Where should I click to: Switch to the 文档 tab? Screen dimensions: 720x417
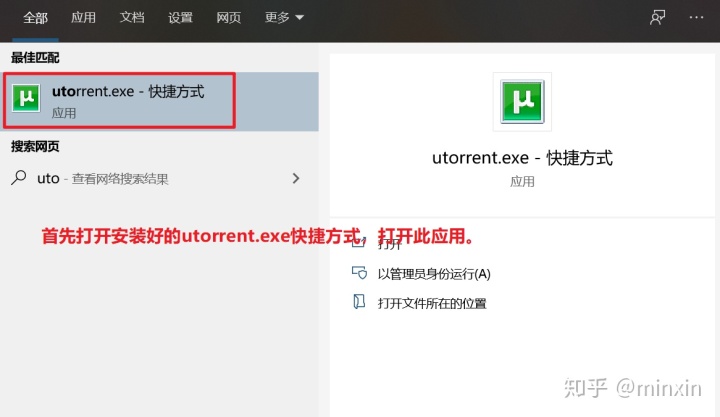(x=132, y=17)
